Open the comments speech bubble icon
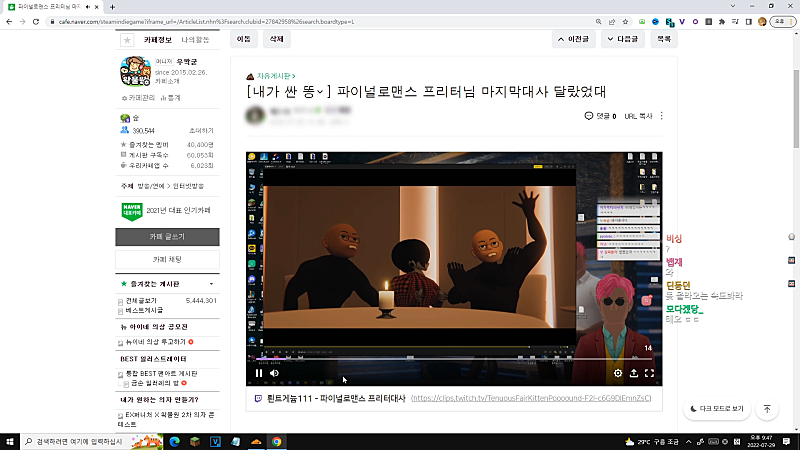Viewport: 800px width, 450px height. coord(589,116)
